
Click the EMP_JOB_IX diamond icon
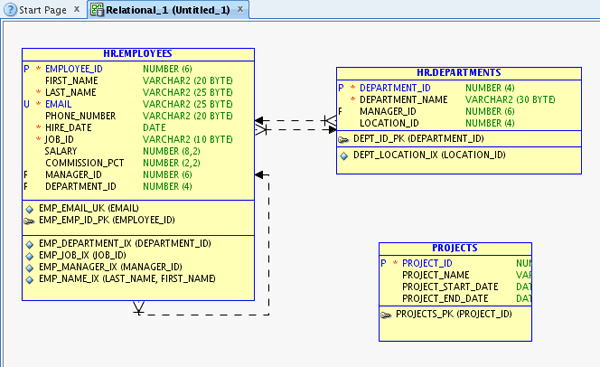(29, 256)
